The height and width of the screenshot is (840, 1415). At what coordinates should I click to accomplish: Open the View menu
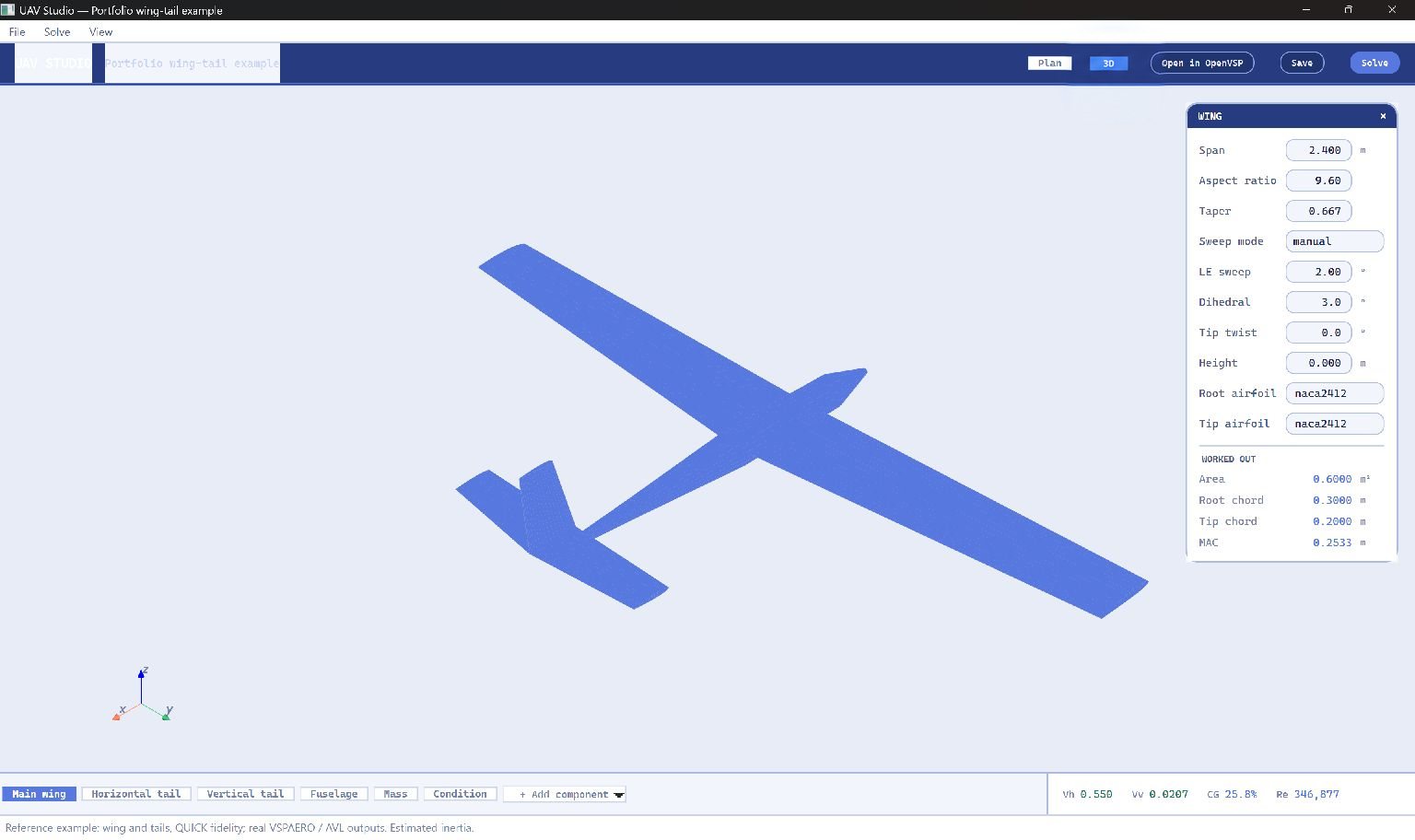pyautogui.click(x=100, y=31)
